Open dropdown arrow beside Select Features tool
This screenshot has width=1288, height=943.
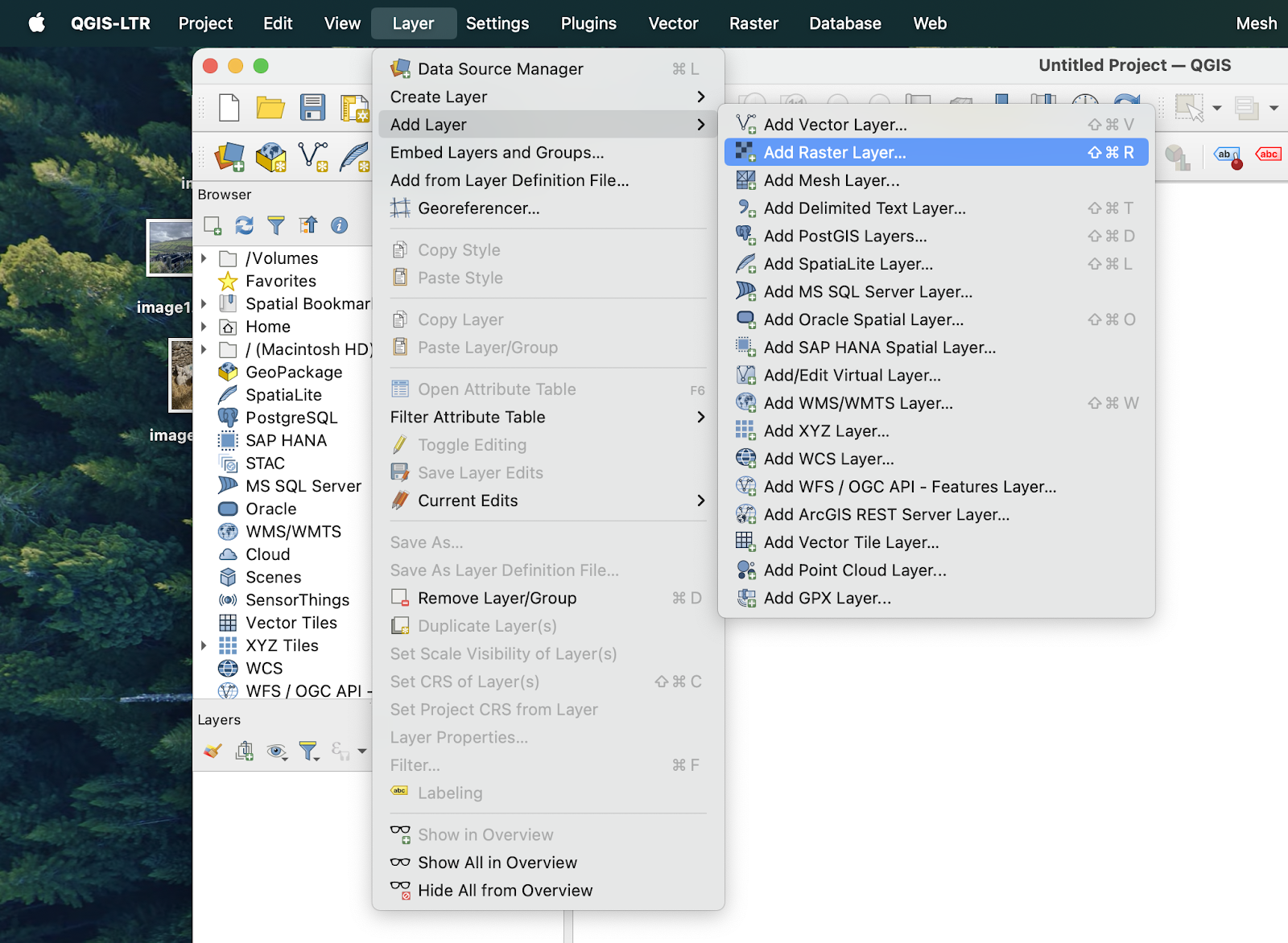tap(1217, 108)
